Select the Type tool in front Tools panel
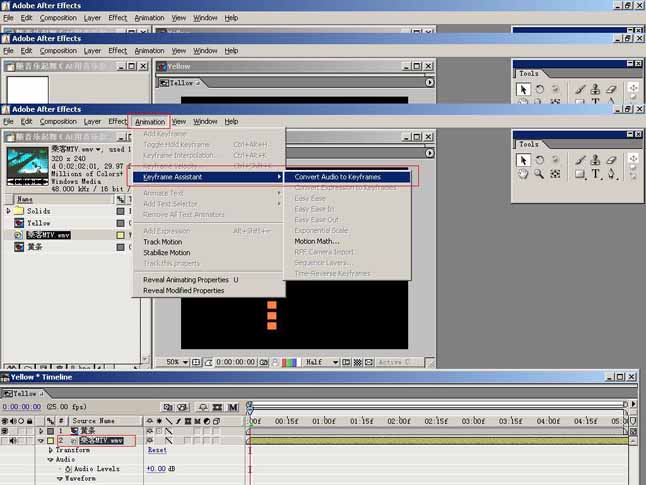646x485 pixels. pos(595,174)
